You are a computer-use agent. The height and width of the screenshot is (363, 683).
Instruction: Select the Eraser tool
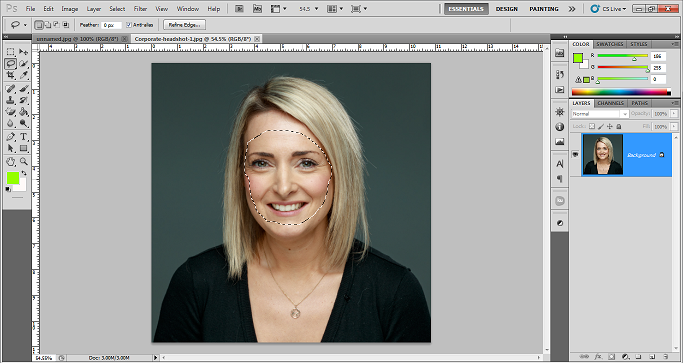coord(10,112)
